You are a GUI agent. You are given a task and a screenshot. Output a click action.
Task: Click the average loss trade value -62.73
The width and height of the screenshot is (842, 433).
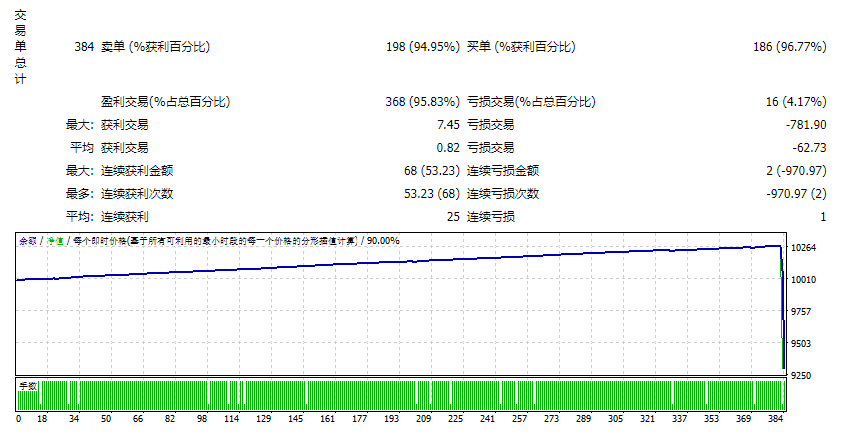click(x=809, y=148)
